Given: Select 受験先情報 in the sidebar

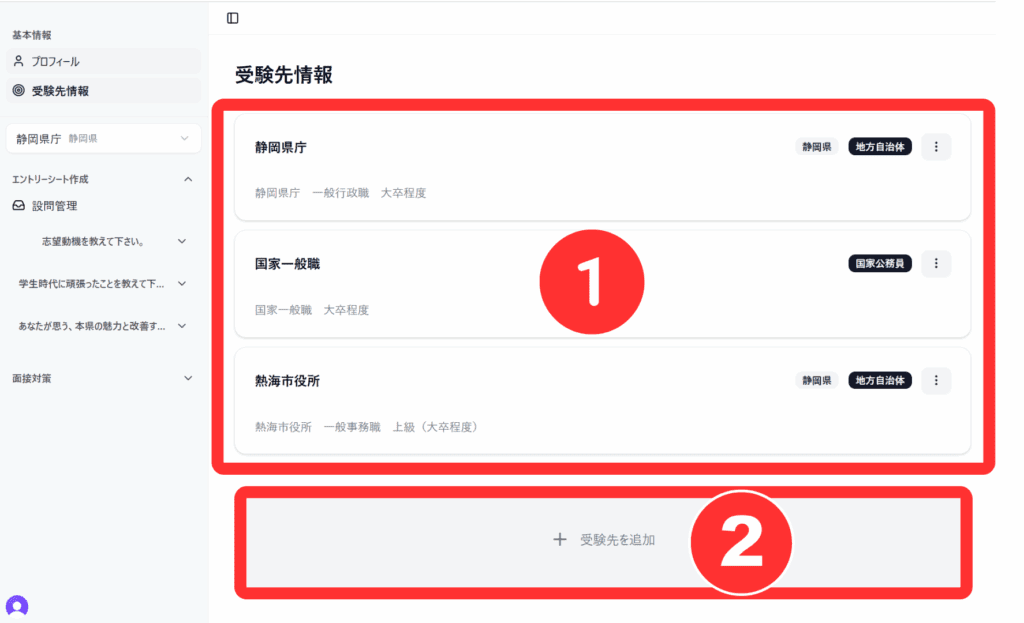Looking at the screenshot, I should (60, 91).
